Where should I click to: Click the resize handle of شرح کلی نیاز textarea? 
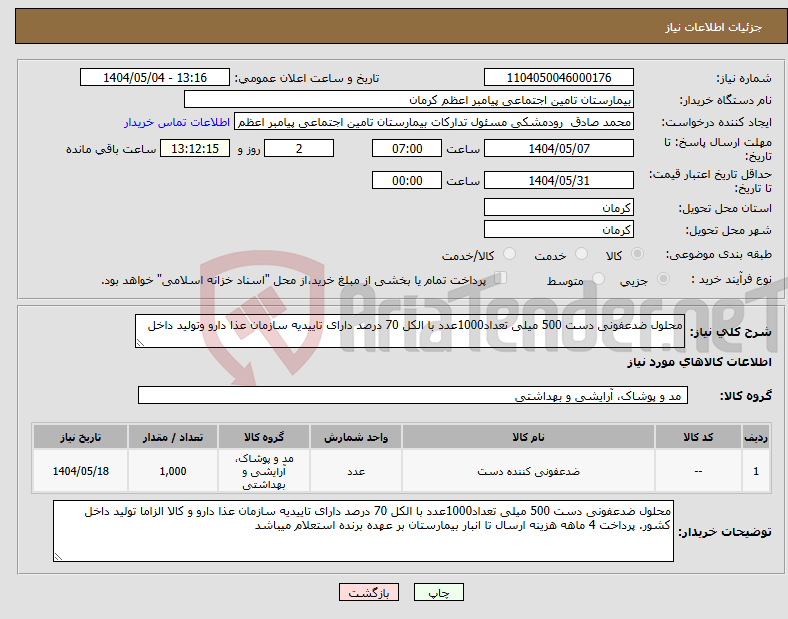[x=140, y=343]
